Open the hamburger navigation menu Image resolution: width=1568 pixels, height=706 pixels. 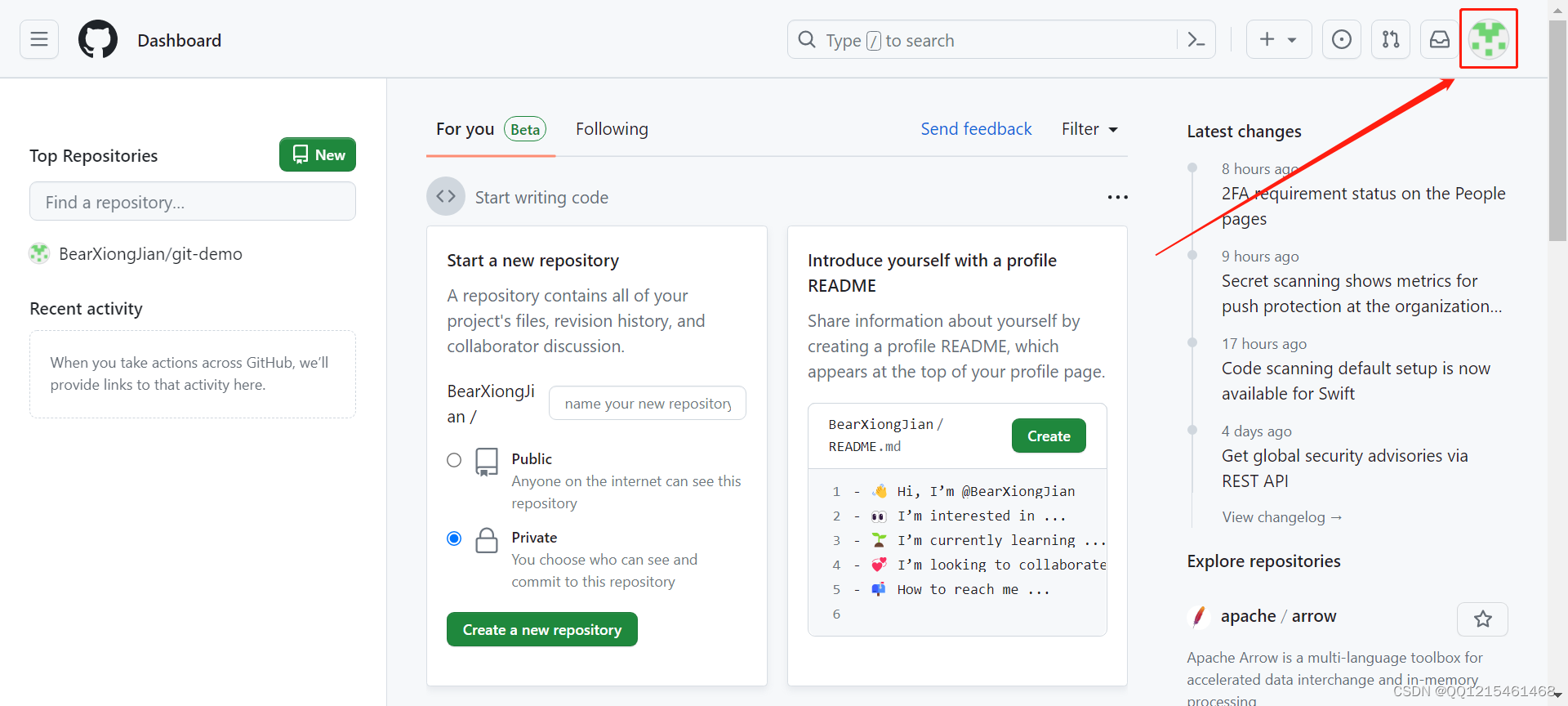[x=39, y=39]
